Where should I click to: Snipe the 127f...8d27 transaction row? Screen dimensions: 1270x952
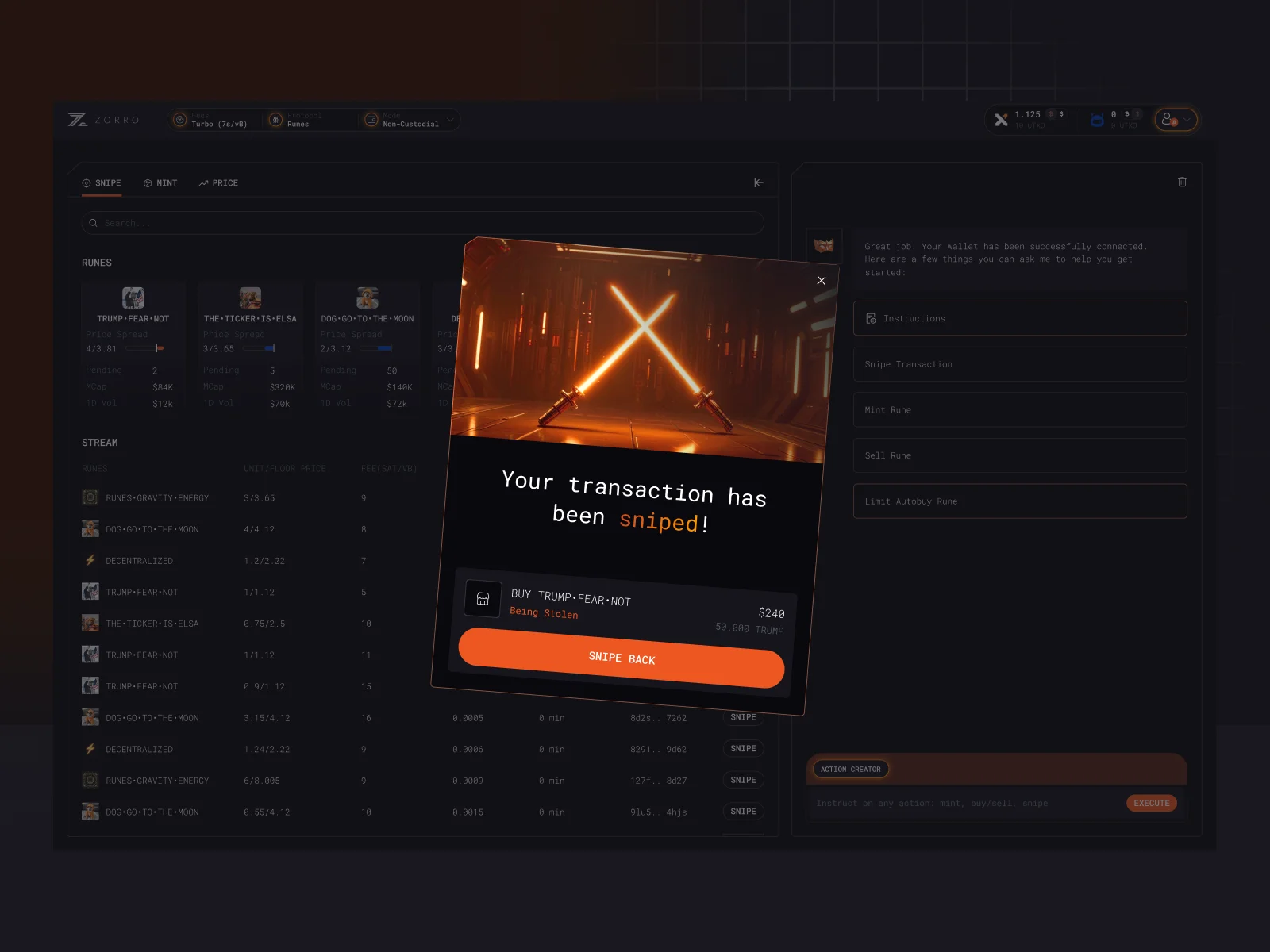[743, 781]
